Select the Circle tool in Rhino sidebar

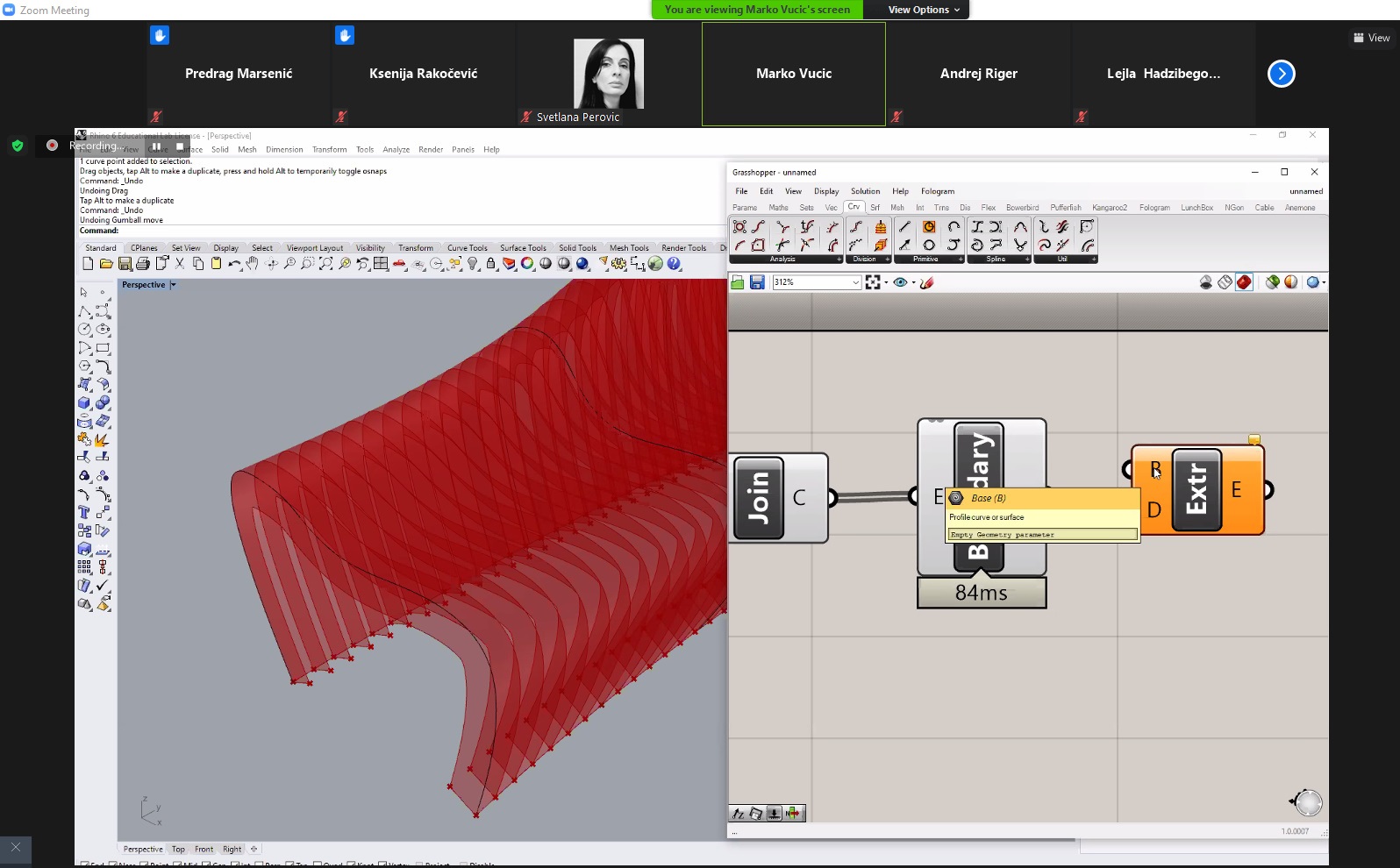pyautogui.click(x=84, y=330)
